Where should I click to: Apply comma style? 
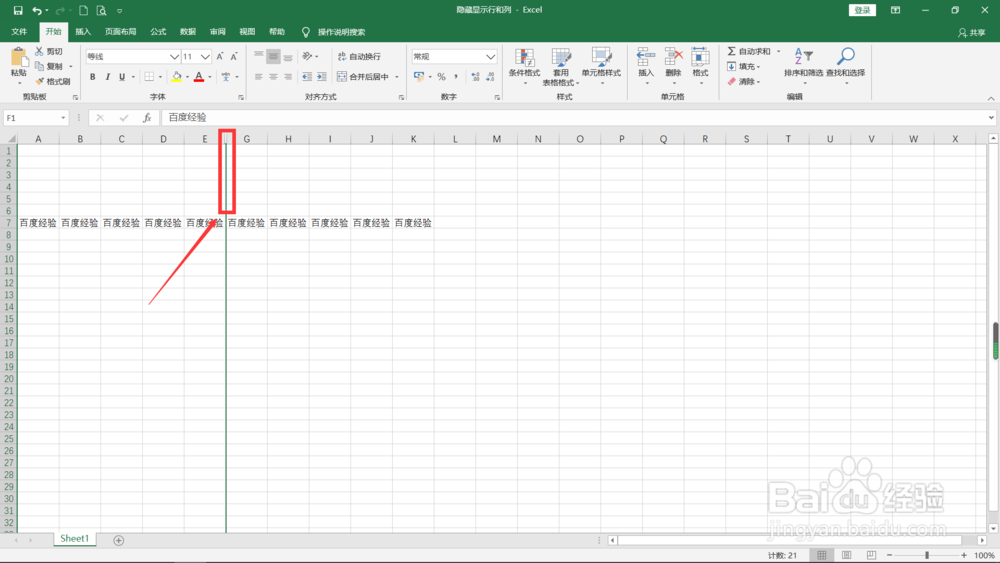tap(456, 77)
